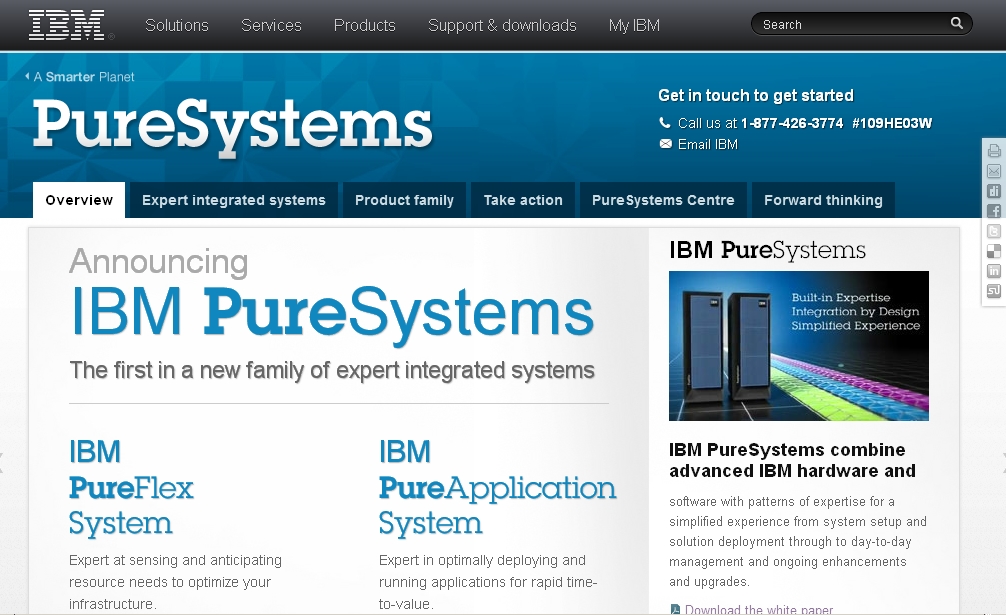Image resolution: width=1006 pixels, height=615 pixels.
Task: Share page on Twitter
Action: click(x=994, y=231)
